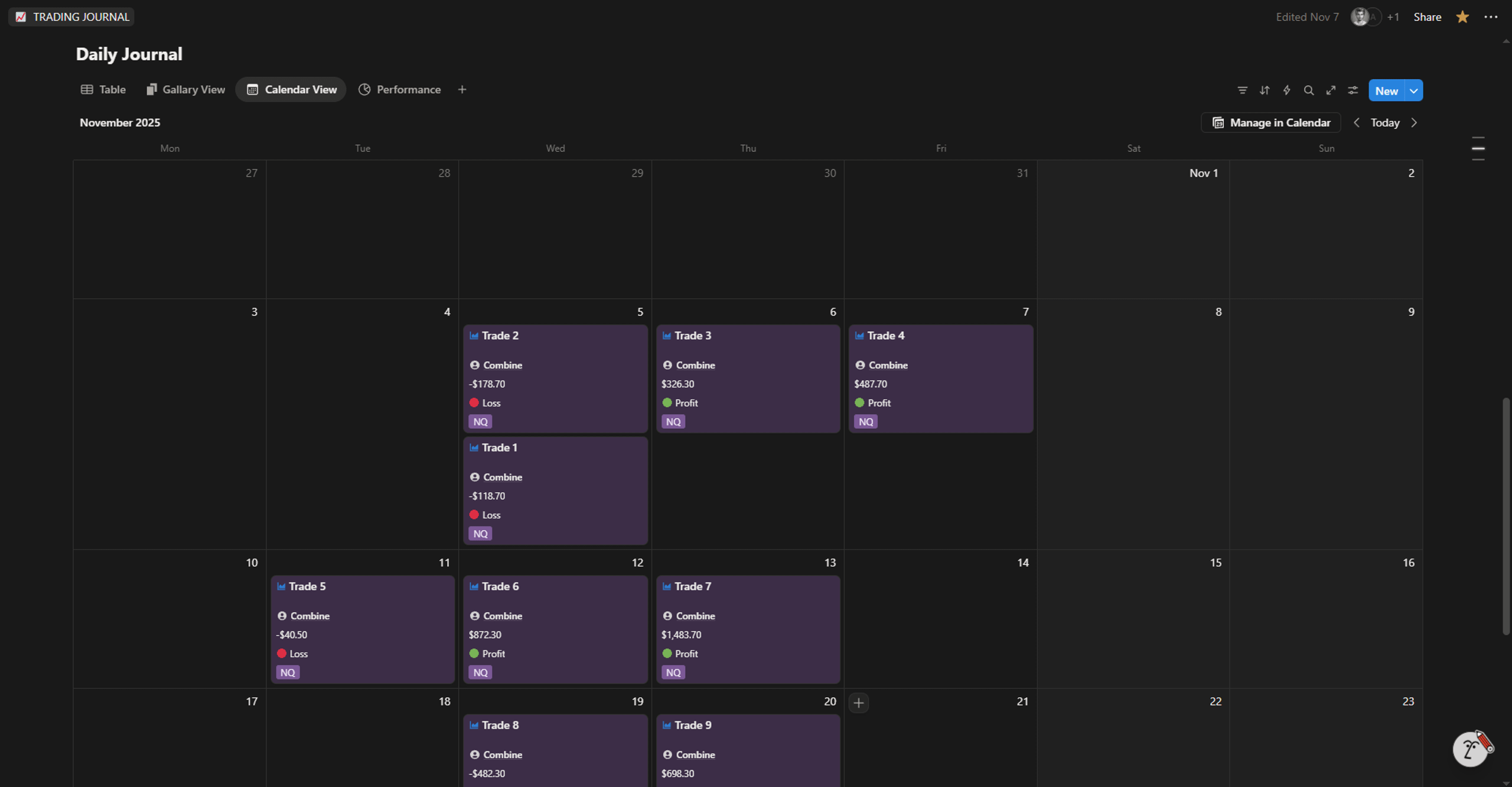Favorite page with the star icon

(1462, 17)
